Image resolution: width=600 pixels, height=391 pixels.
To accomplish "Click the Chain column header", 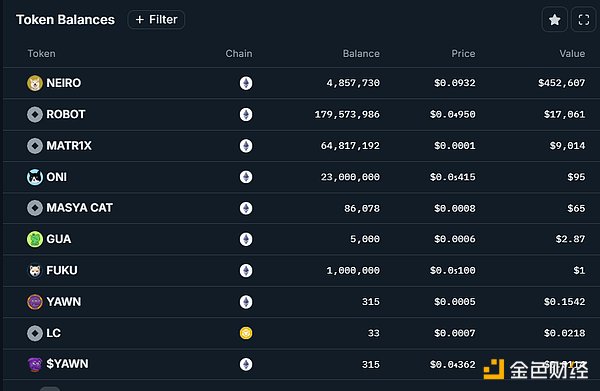I will pyautogui.click(x=239, y=54).
